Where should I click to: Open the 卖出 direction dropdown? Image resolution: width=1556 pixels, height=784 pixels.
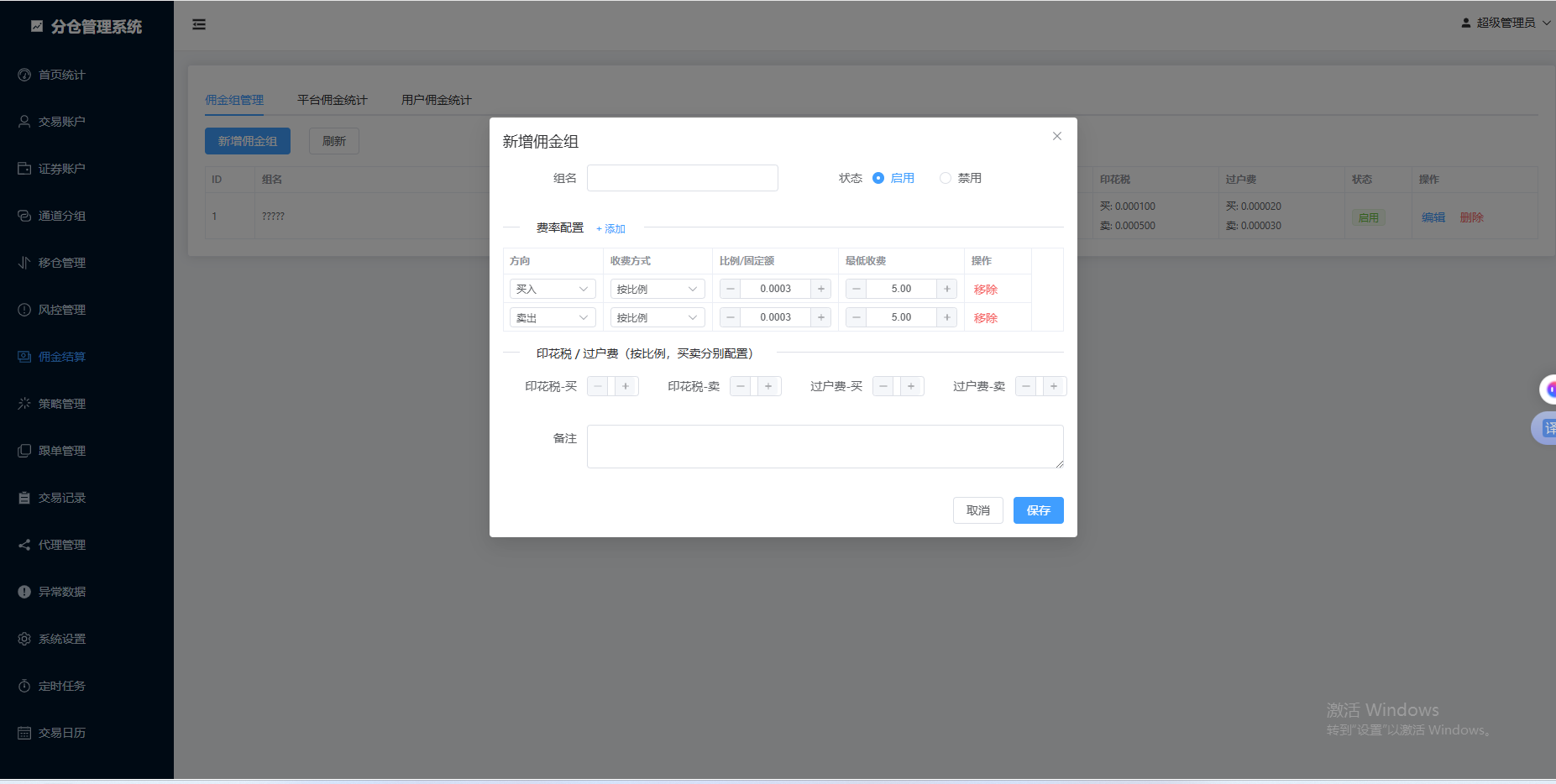click(553, 317)
